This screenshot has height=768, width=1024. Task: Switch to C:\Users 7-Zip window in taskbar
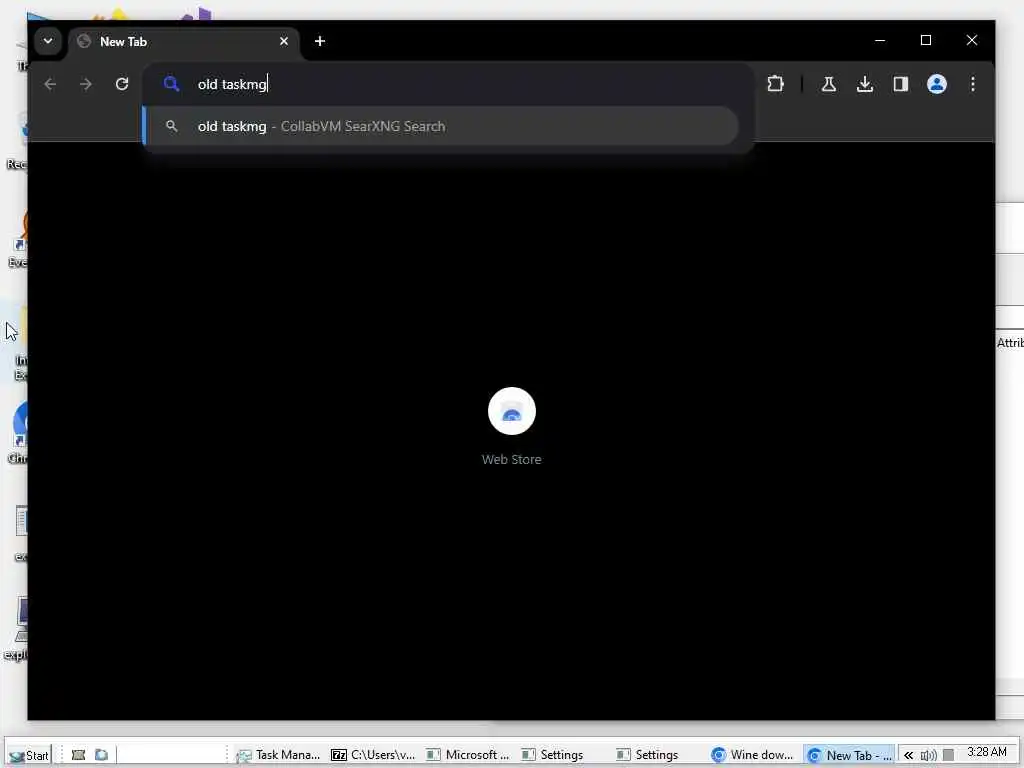tap(373, 755)
